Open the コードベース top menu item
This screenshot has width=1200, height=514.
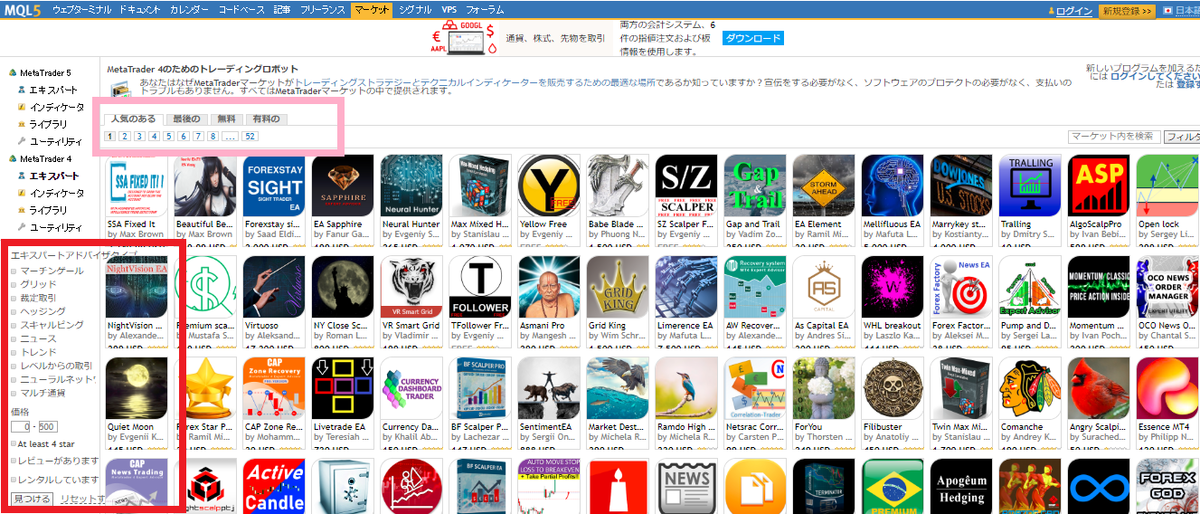click(x=242, y=9)
